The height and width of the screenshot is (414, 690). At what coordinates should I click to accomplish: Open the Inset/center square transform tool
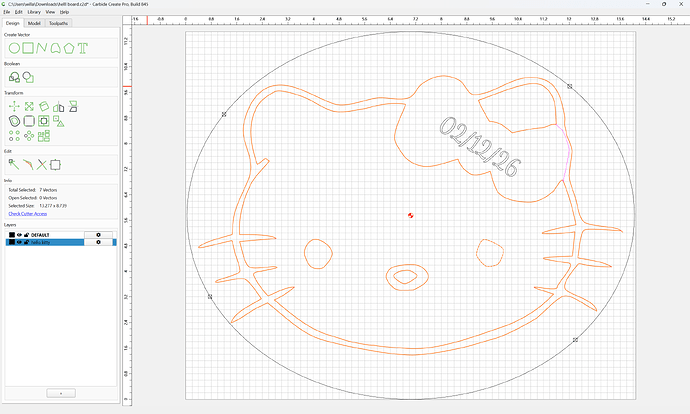pyautogui.click(x=44, y=121)
